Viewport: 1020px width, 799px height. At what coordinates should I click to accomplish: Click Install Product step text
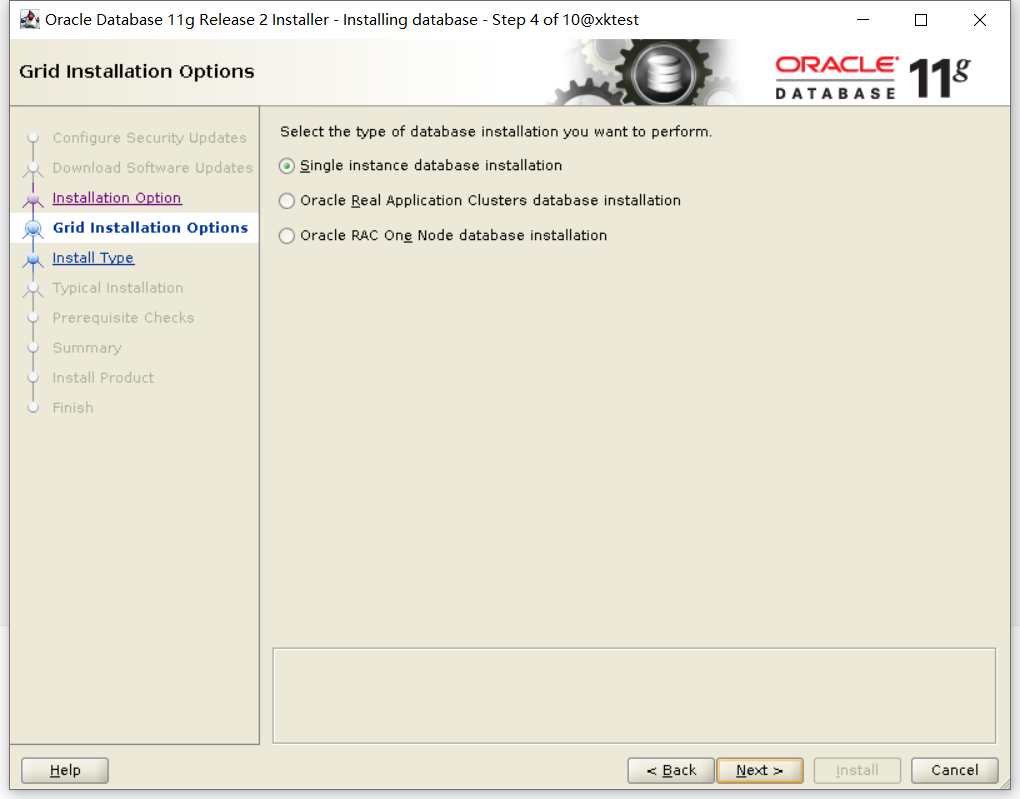103,378
